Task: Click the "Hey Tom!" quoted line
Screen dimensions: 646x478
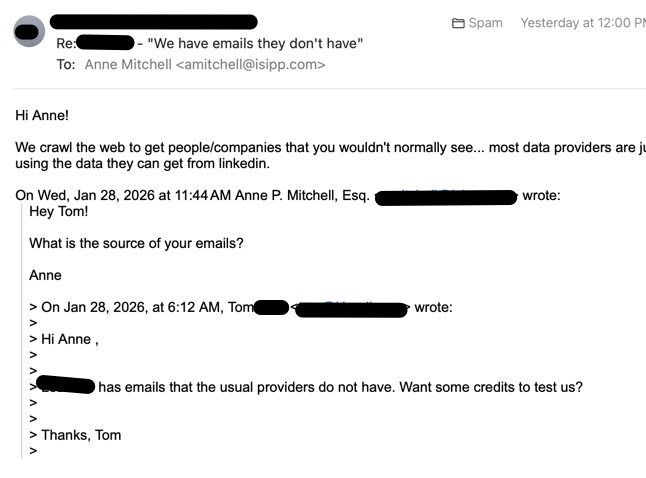Action: click(58, 214)
